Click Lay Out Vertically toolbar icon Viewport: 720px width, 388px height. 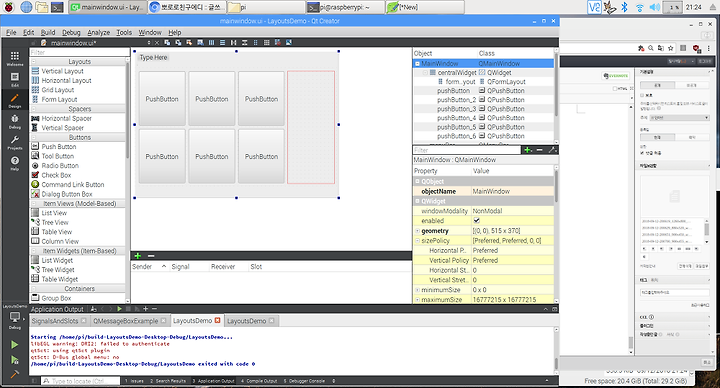coord(222,42)
